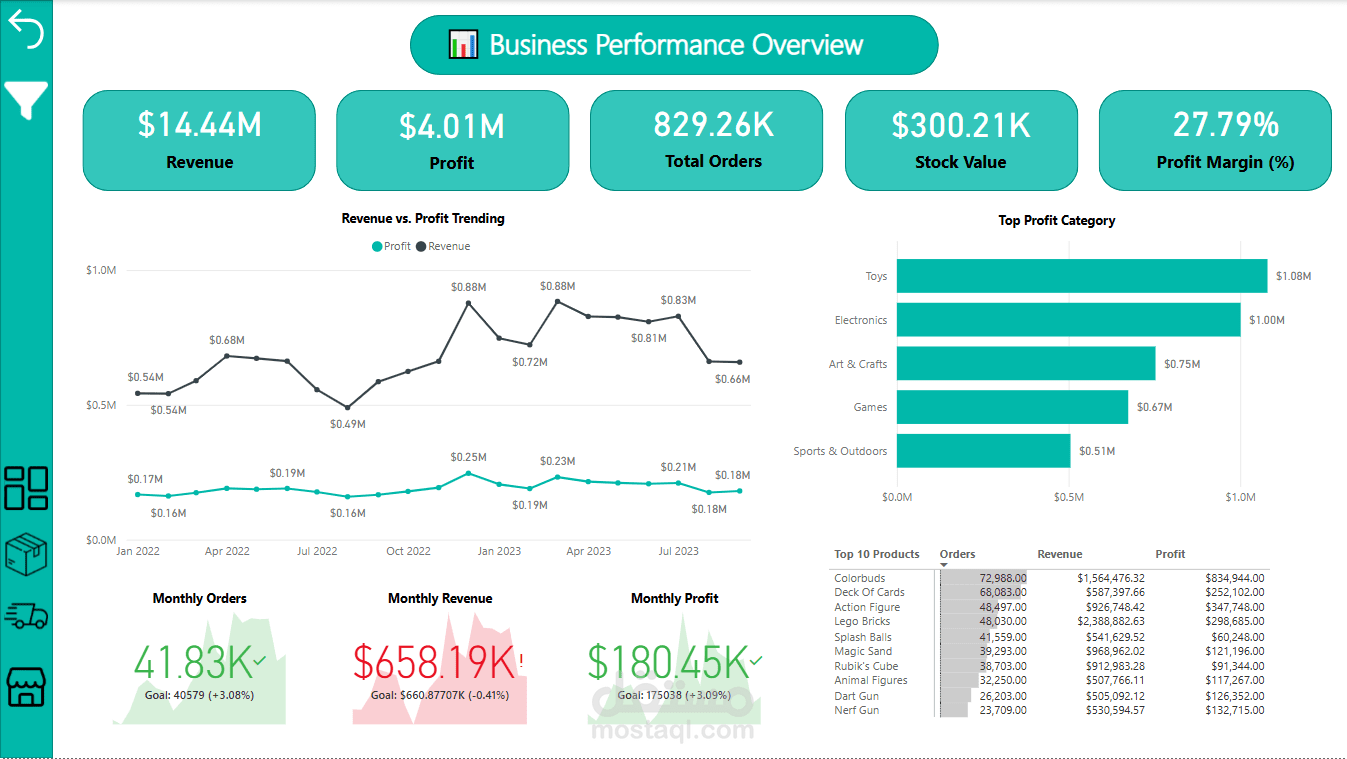Select the Magic Sand row
Screen dimensions: 1347x759
click(x=1050, y=651)
